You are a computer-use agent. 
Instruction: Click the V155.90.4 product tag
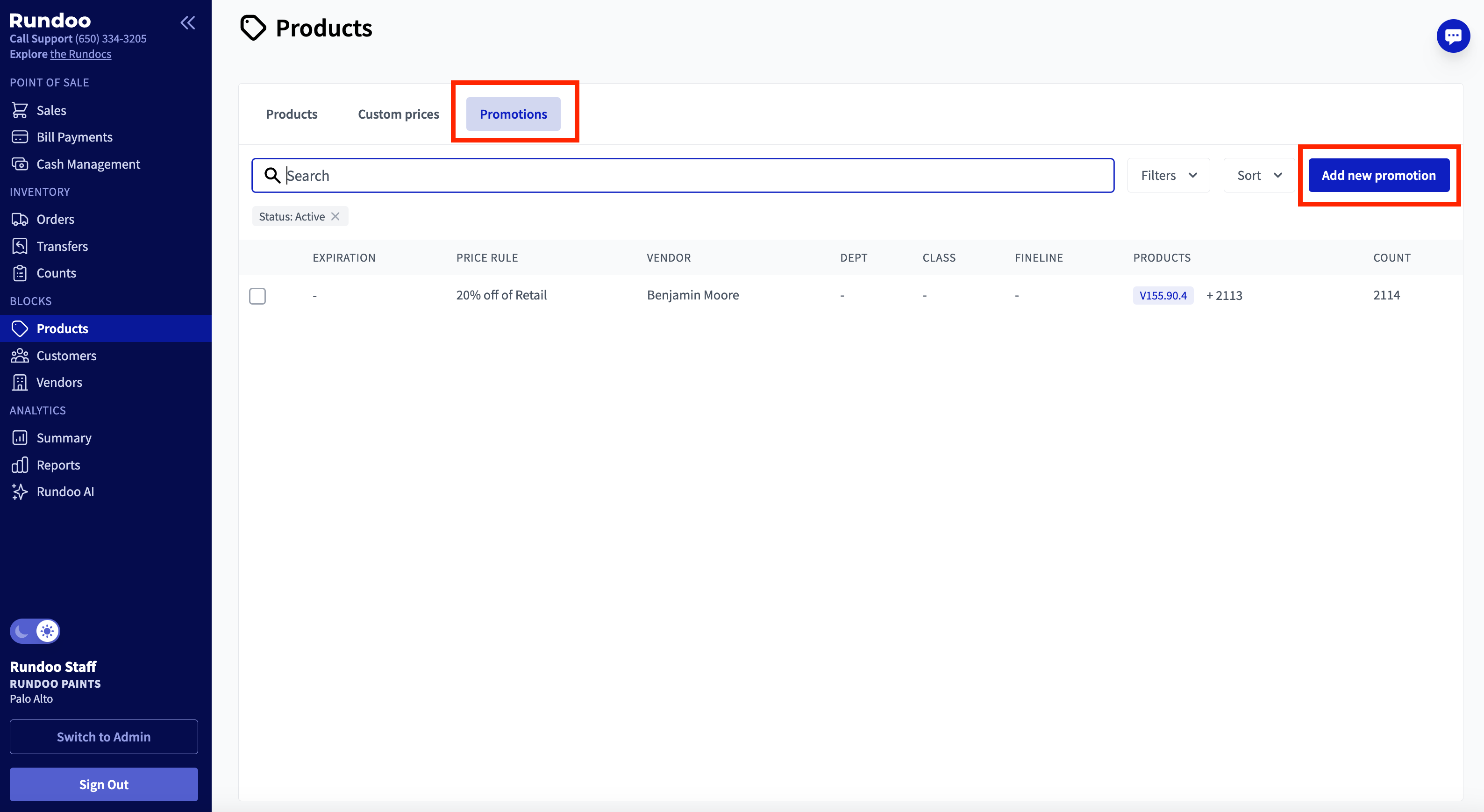coord(1163,295)
